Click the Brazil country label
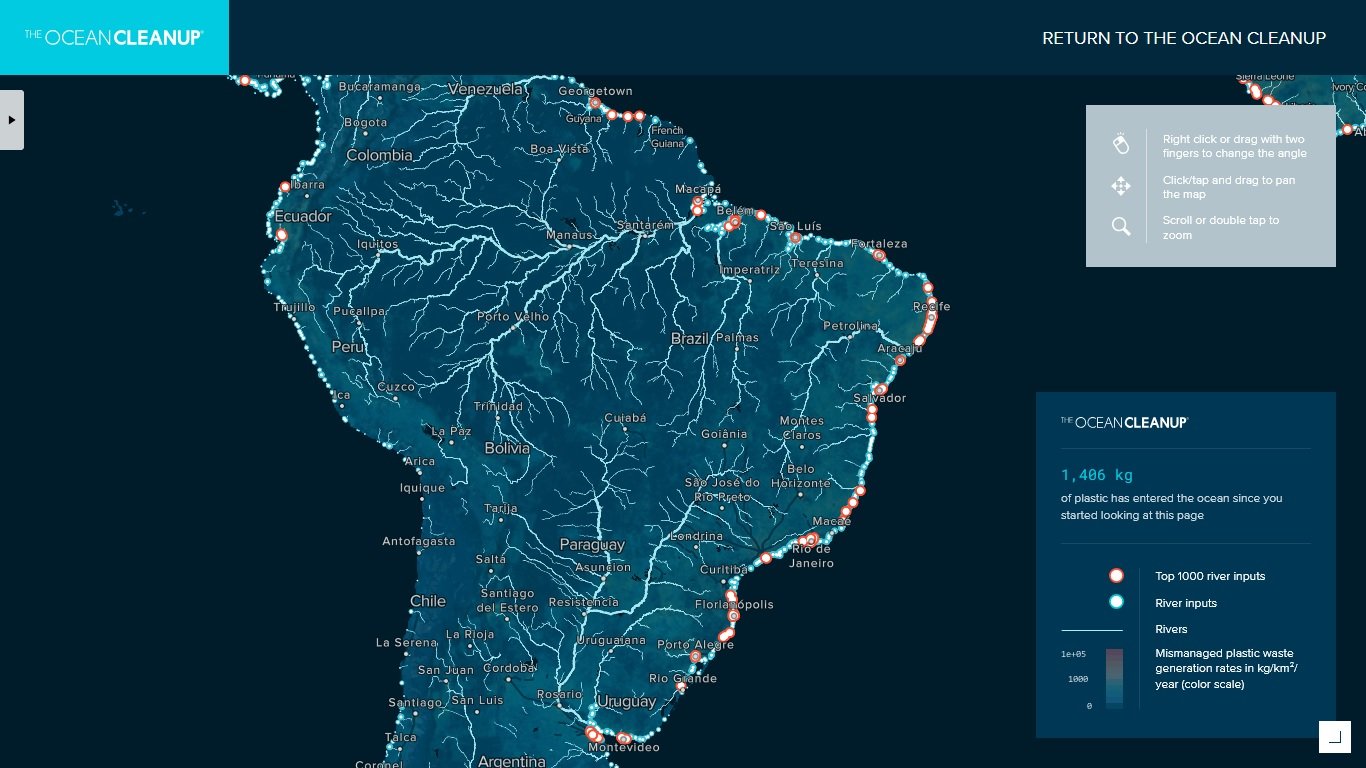 tap(690, 339)
